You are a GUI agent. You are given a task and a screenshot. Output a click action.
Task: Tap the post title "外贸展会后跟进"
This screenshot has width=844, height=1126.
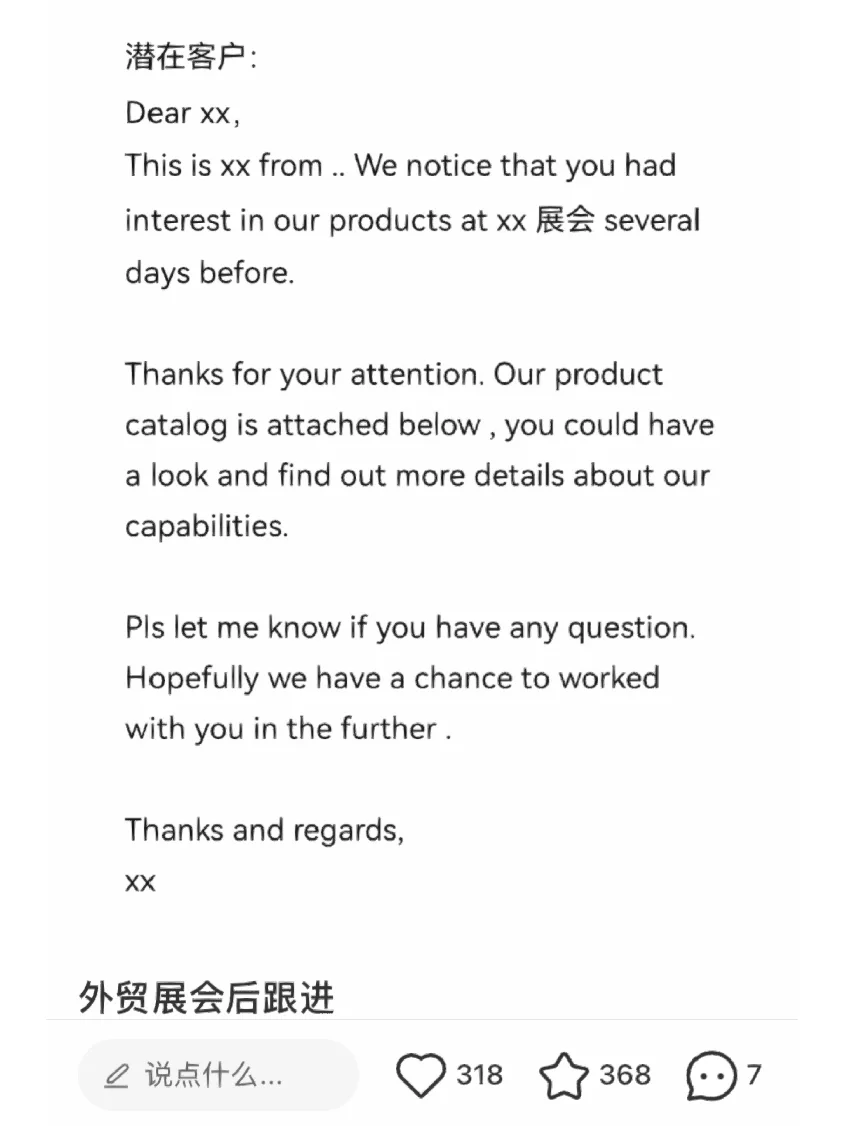tap(207, 998)
